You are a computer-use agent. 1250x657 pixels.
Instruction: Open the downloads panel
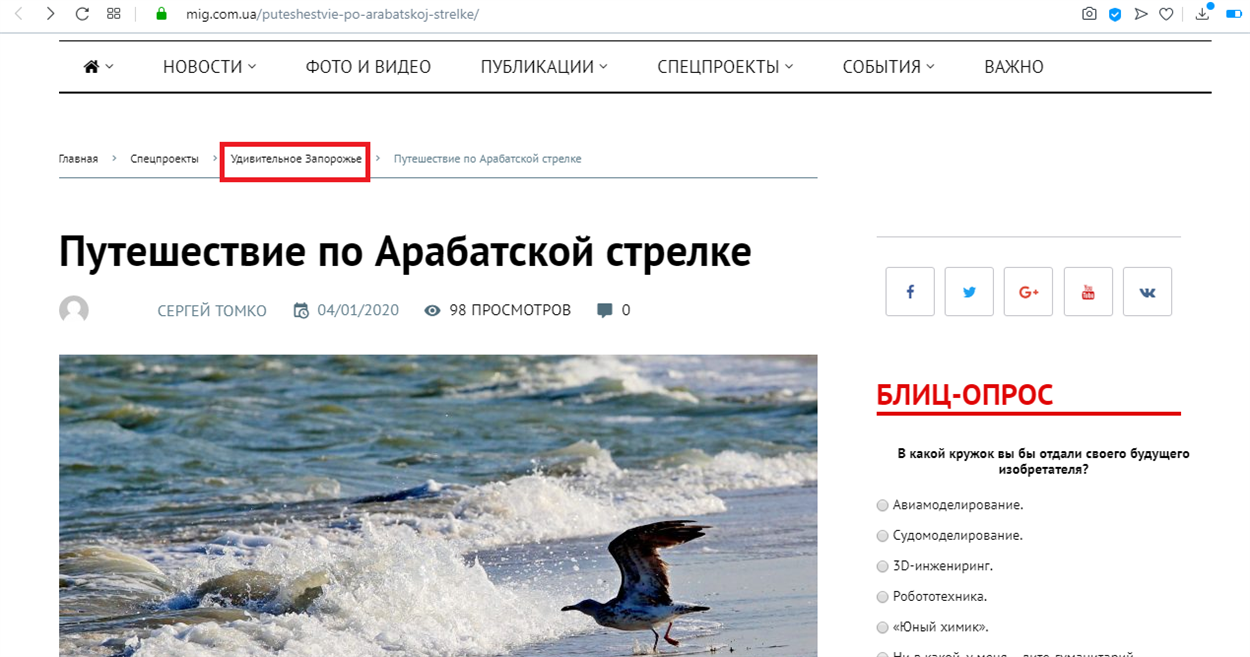tap(1203, 13)
